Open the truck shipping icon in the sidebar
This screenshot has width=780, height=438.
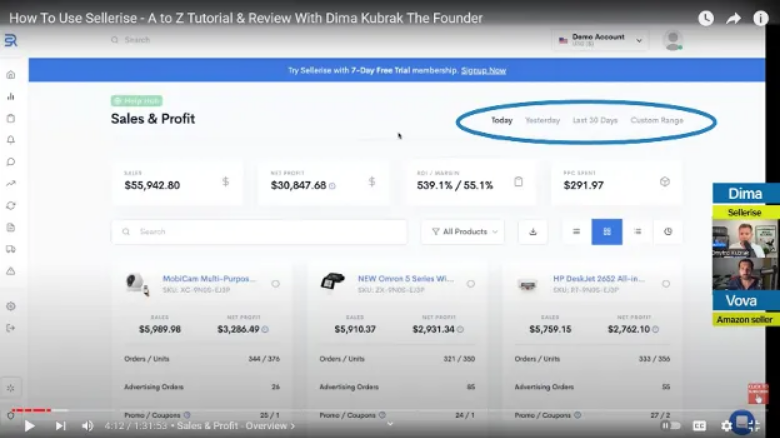tap(11, 249)
